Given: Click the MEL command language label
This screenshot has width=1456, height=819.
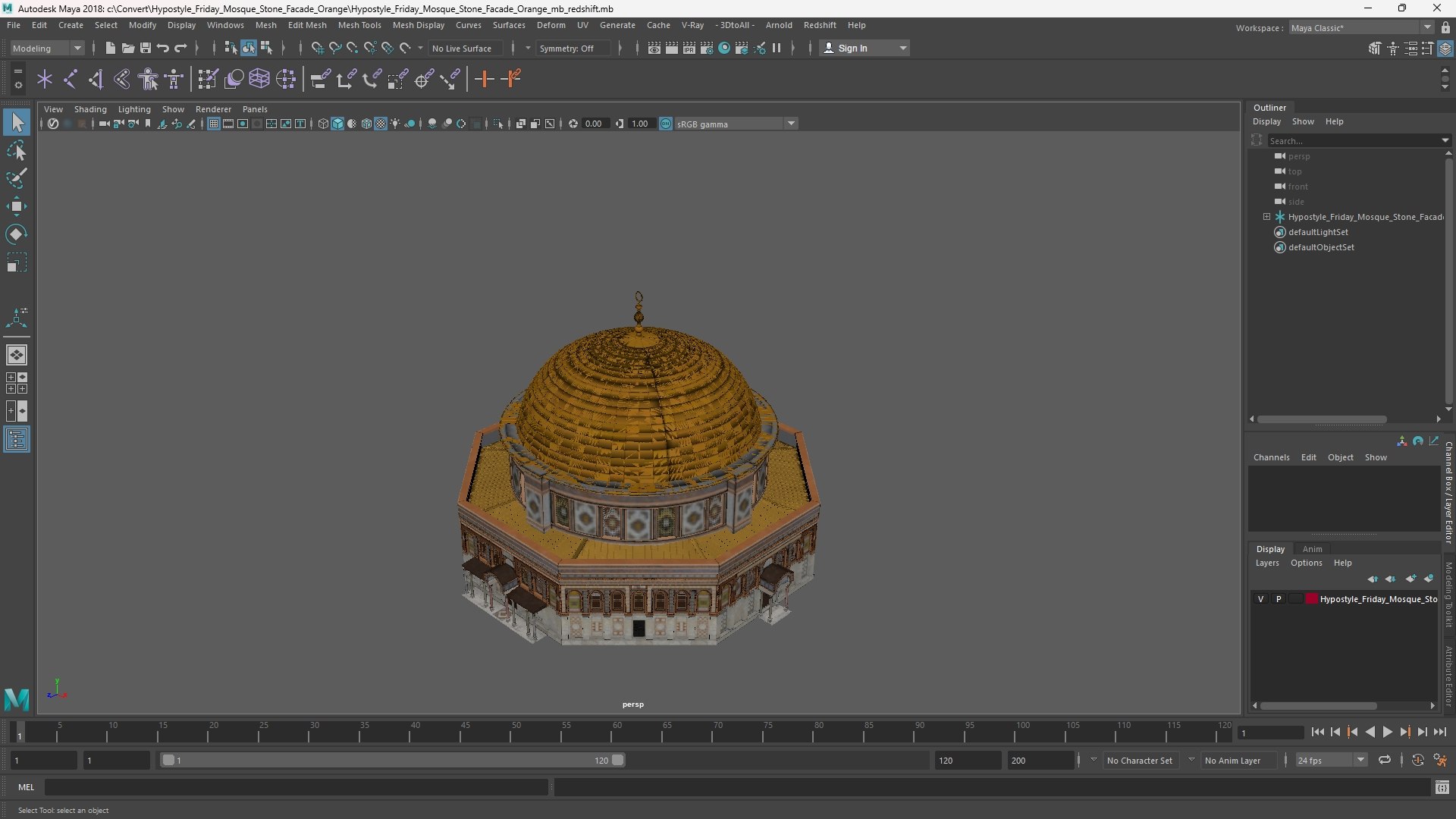Looking at the screenshot, I should click(27, 787).
